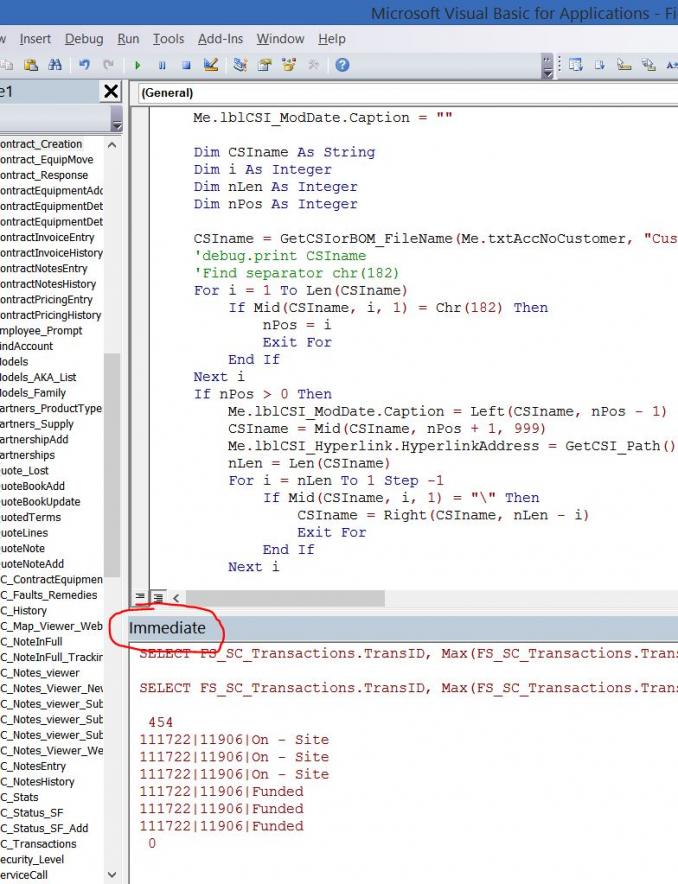
Task: Open Properties Window icon
Action: (x=264, y=65)
